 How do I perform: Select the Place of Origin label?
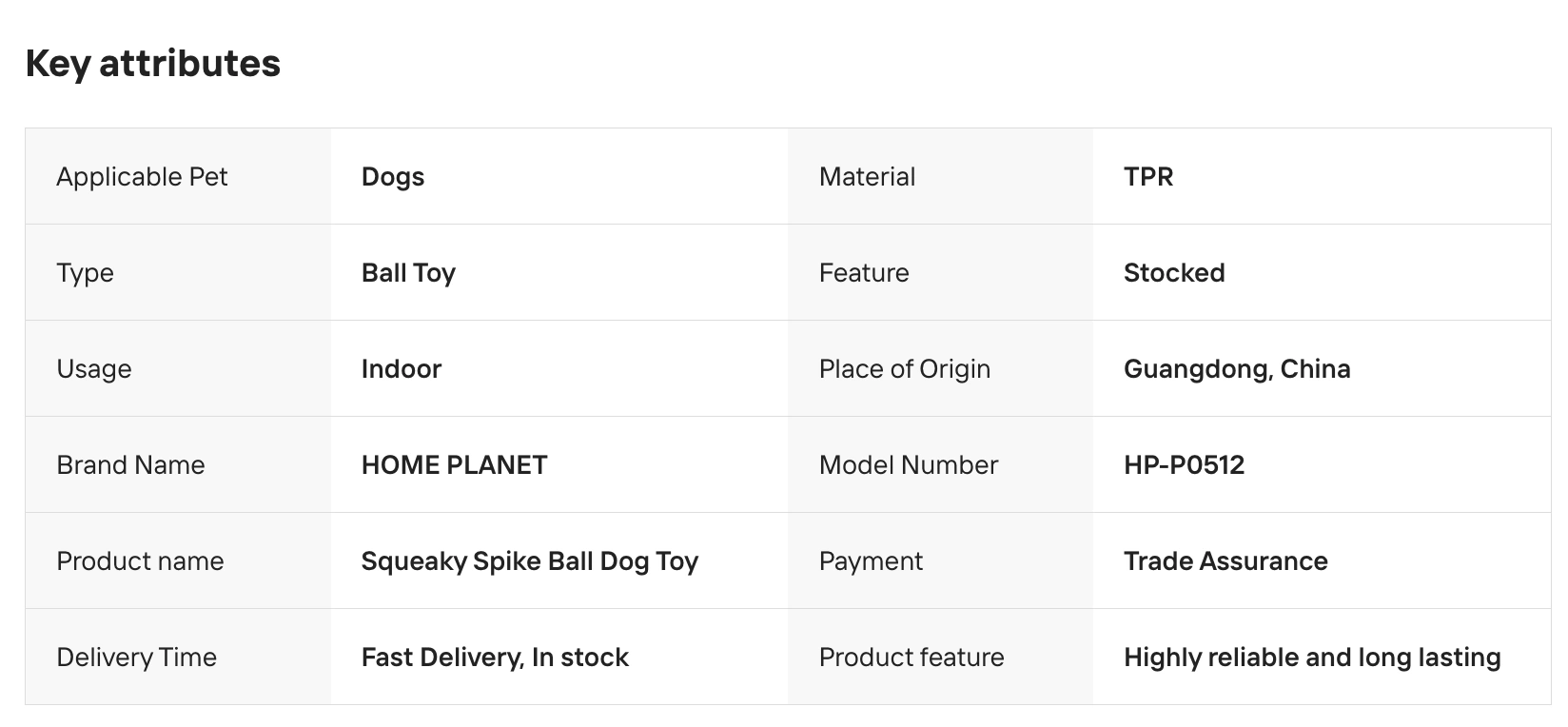pyautogui.click(x=904, y=369)
